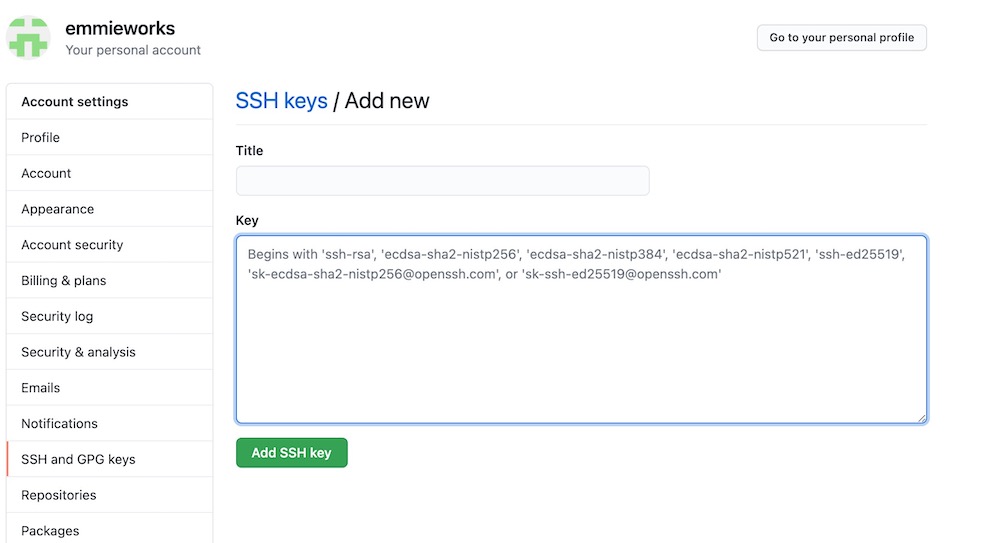Viewport: 1000px width, 543px height.
Task: Focus the Title input field
Action: pos(443,181)
